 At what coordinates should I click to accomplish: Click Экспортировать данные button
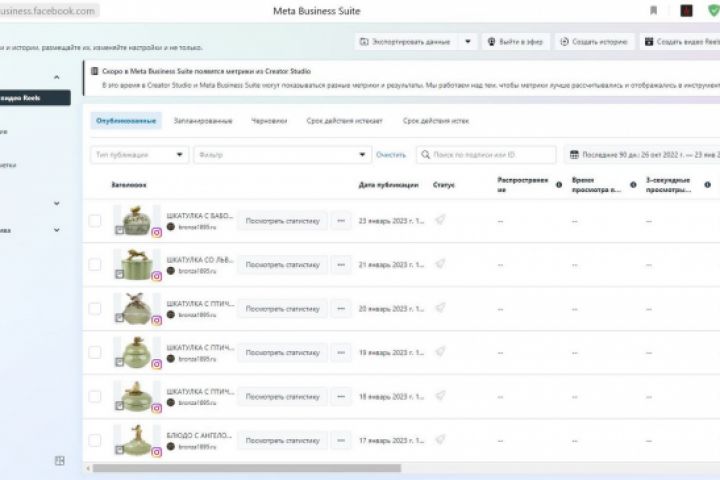(406, 42)
